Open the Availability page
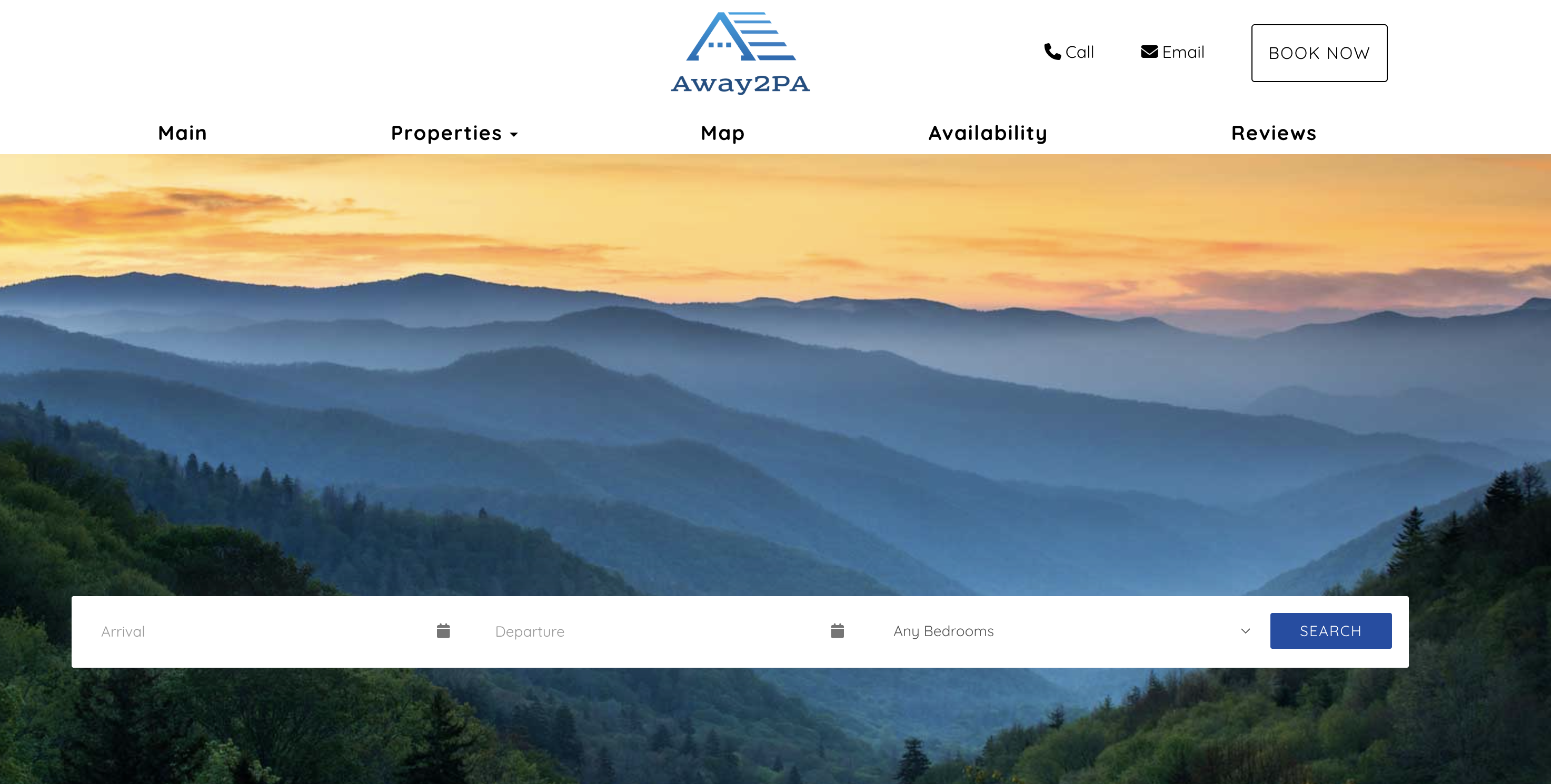 [x=988, y=134]
